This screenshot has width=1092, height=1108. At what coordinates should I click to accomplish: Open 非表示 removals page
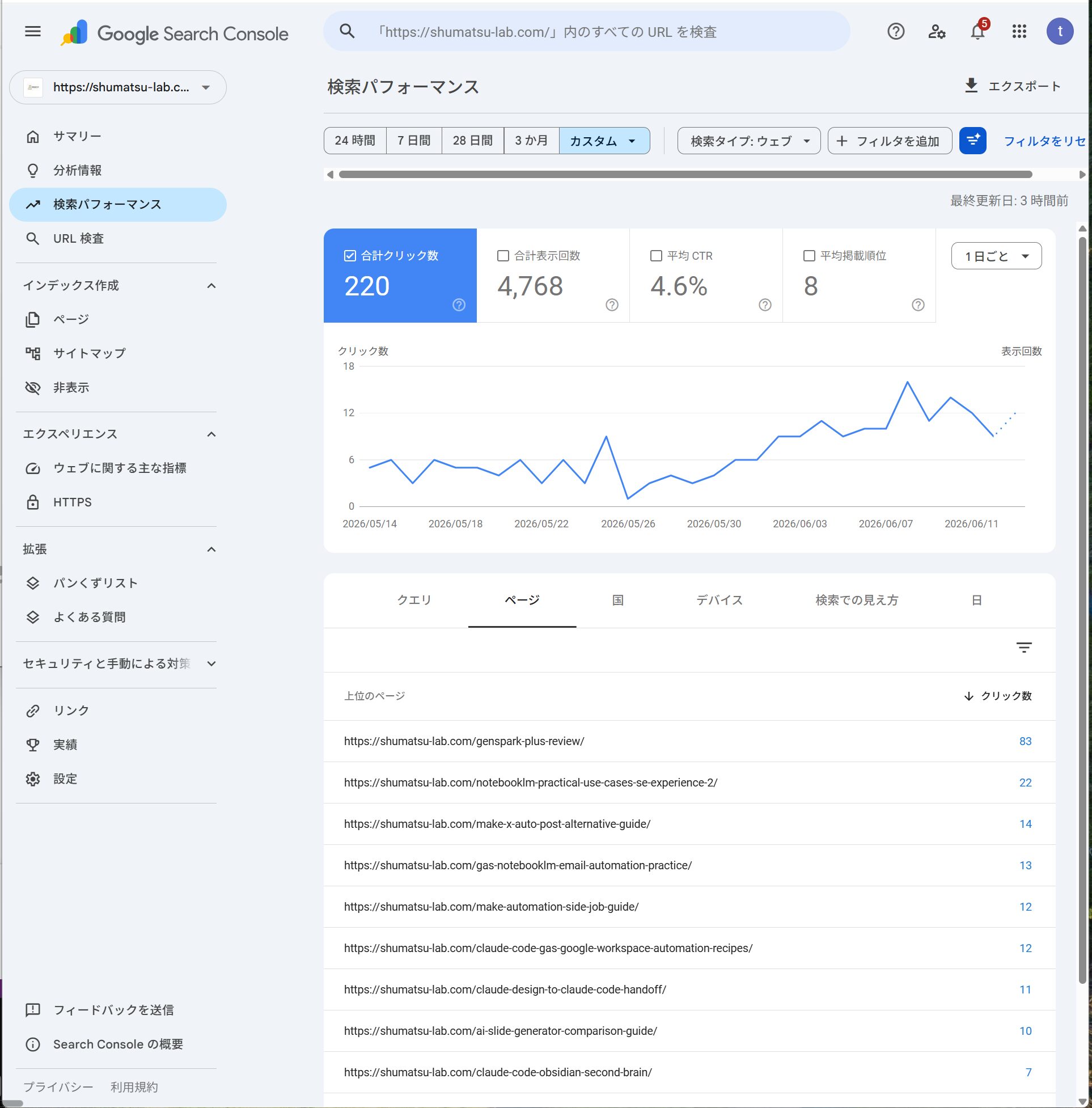(x=118, y=388)
